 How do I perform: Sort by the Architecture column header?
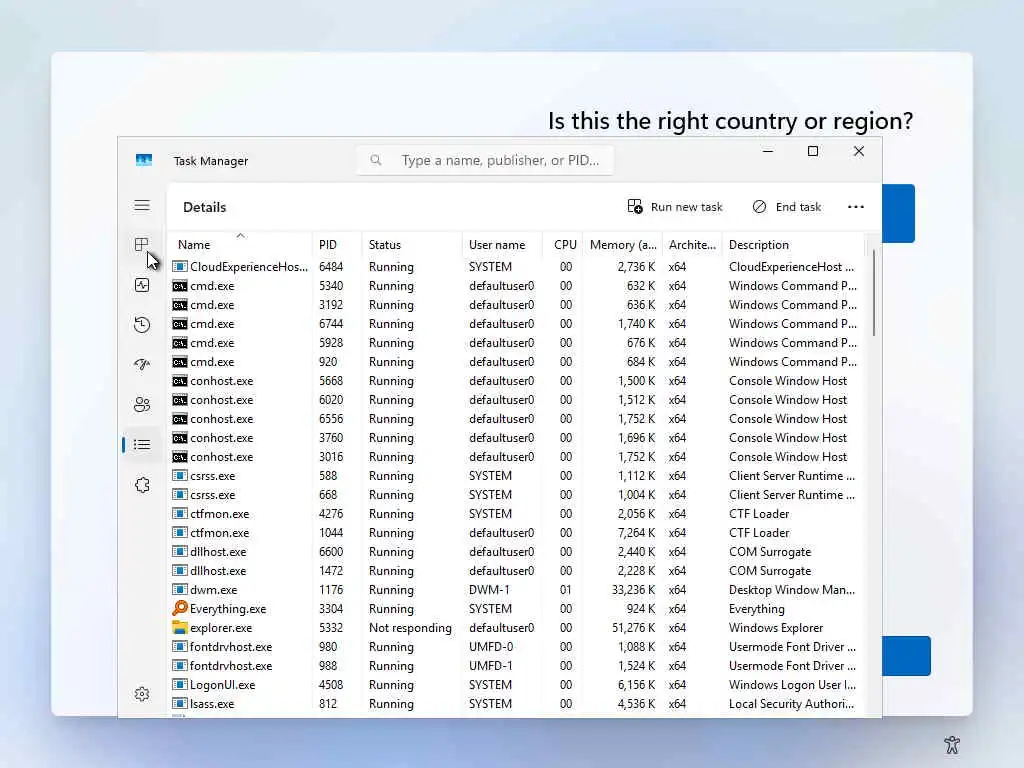(692, 245)
